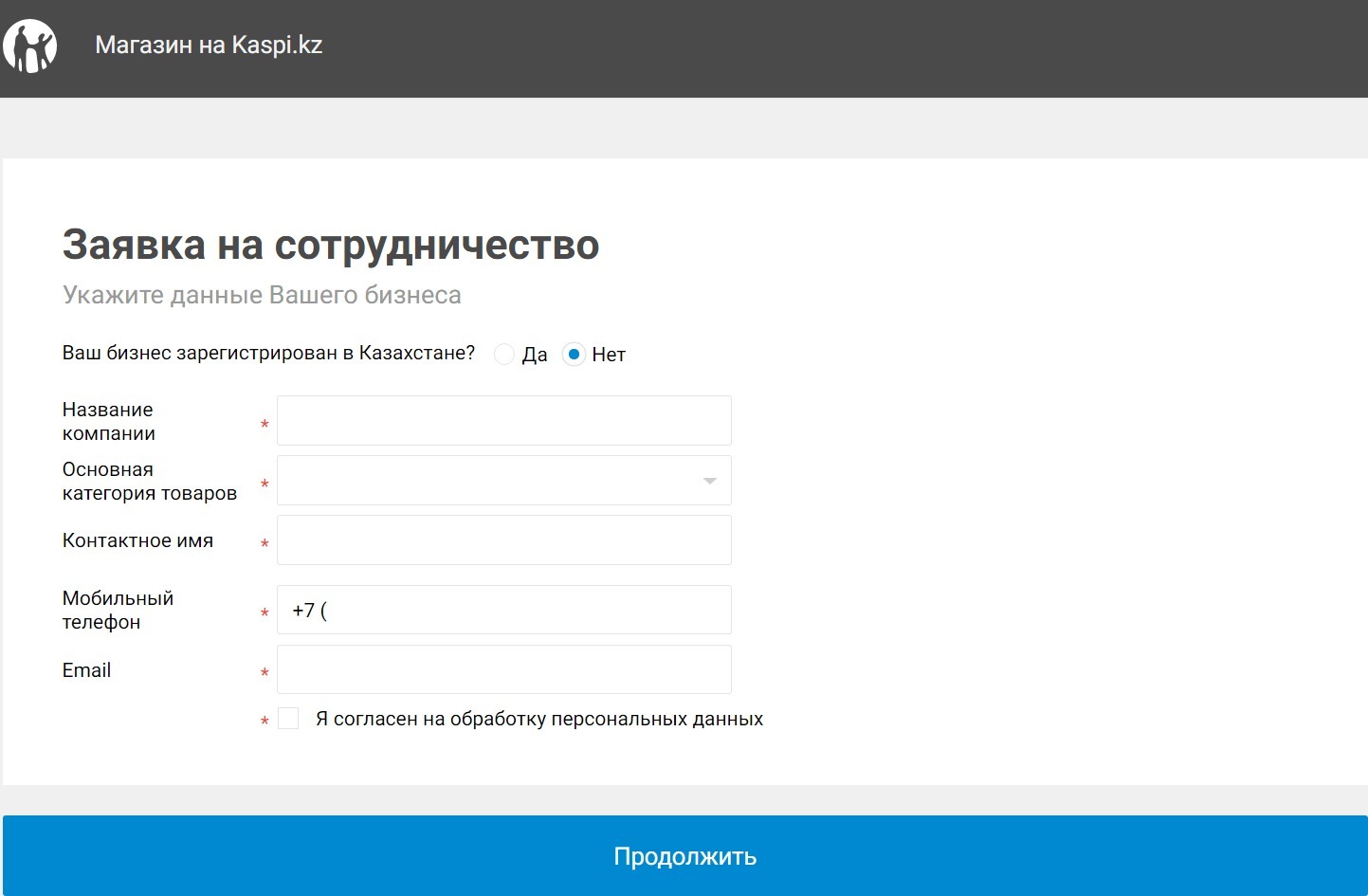
Task: Check the personal data consent checkbox
Action: (288, 719)
